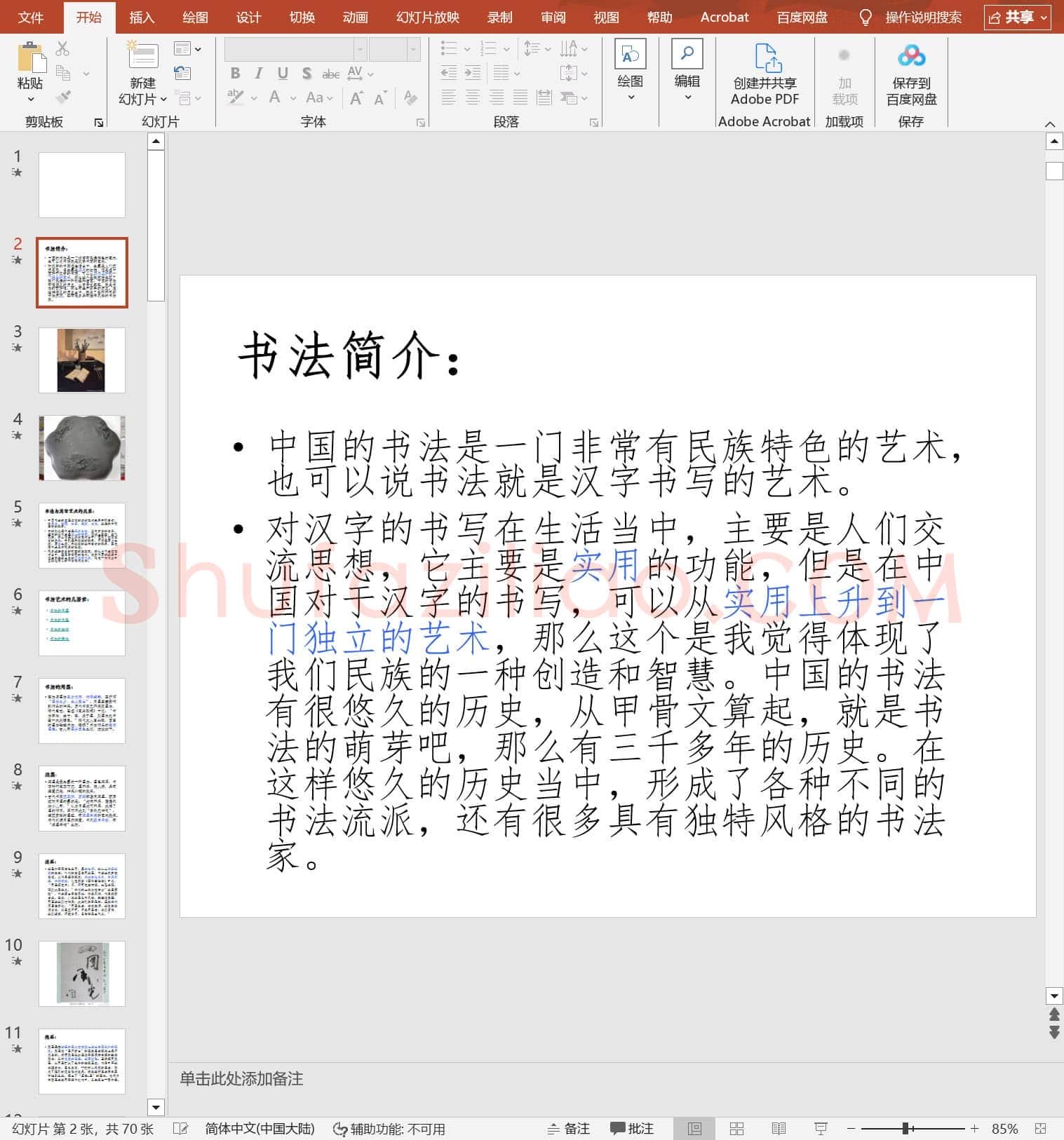This screenshot has height=1140, width=1064.
Task: Toggle Italic formatting
Action: (x=259, y=73)
